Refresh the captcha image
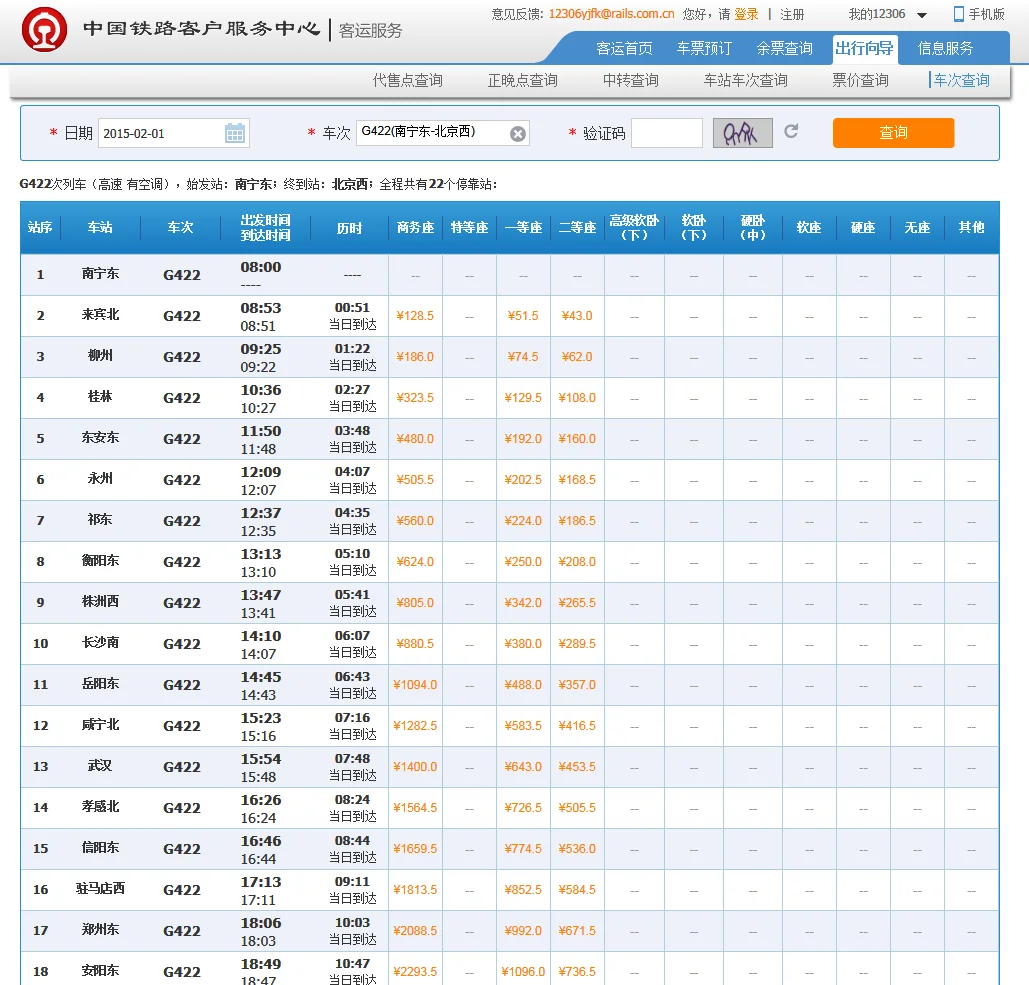Screen dimensions: 1029x985 [x=791, y=131]
